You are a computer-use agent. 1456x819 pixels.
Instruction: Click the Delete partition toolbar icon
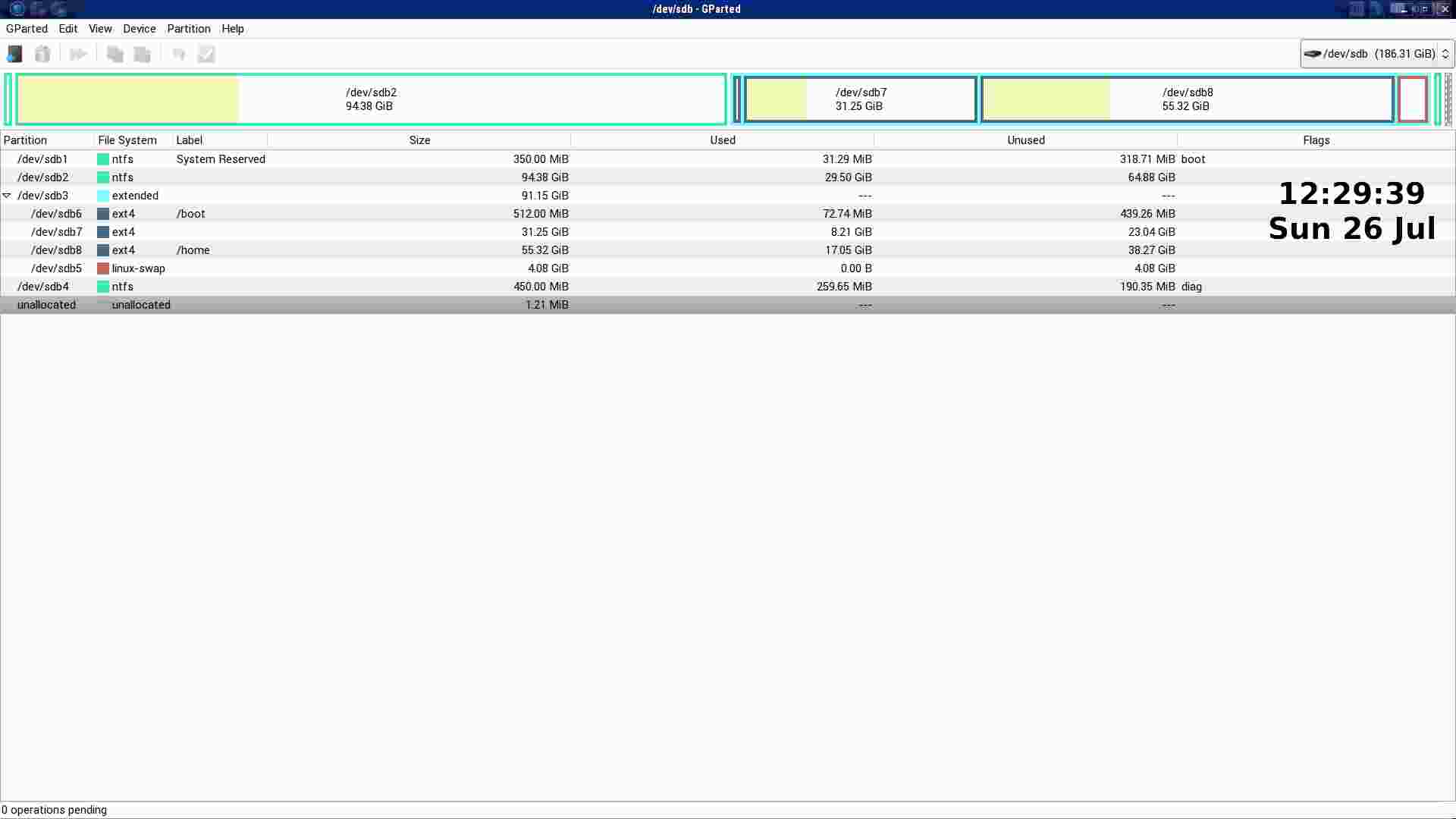(x=42, y=54)
